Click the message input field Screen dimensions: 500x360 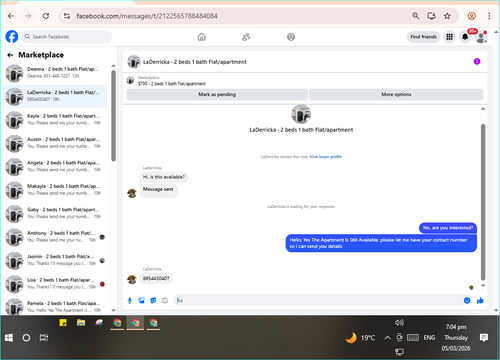tap(318, 301)
